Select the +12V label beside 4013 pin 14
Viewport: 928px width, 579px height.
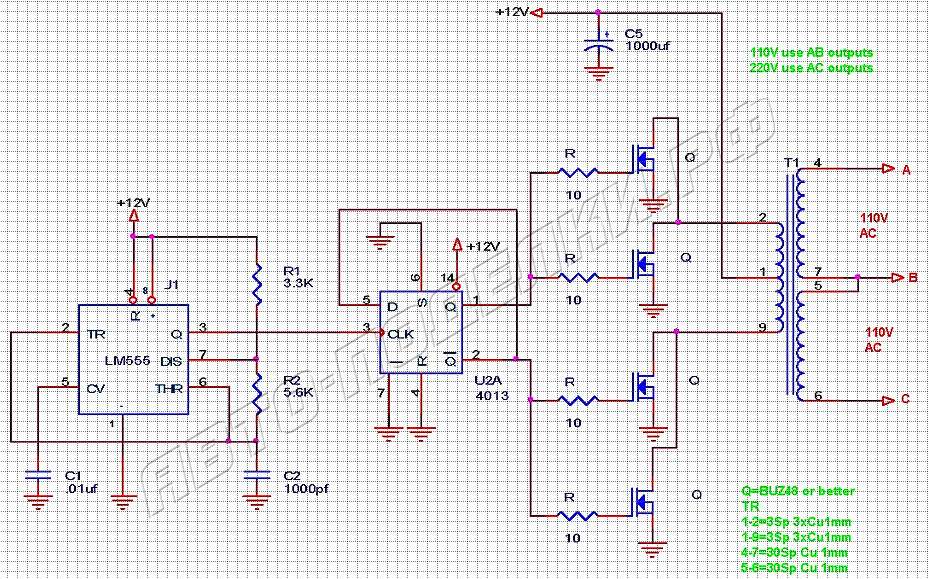(484, 246)
